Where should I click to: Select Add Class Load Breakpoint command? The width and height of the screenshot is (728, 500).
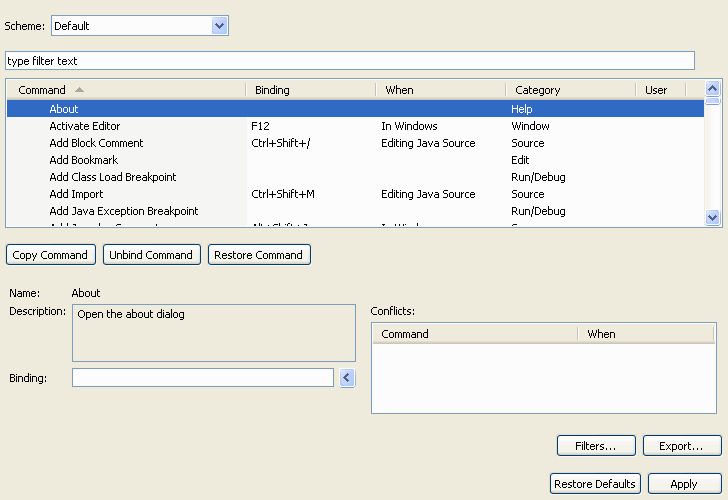[112, 177]
